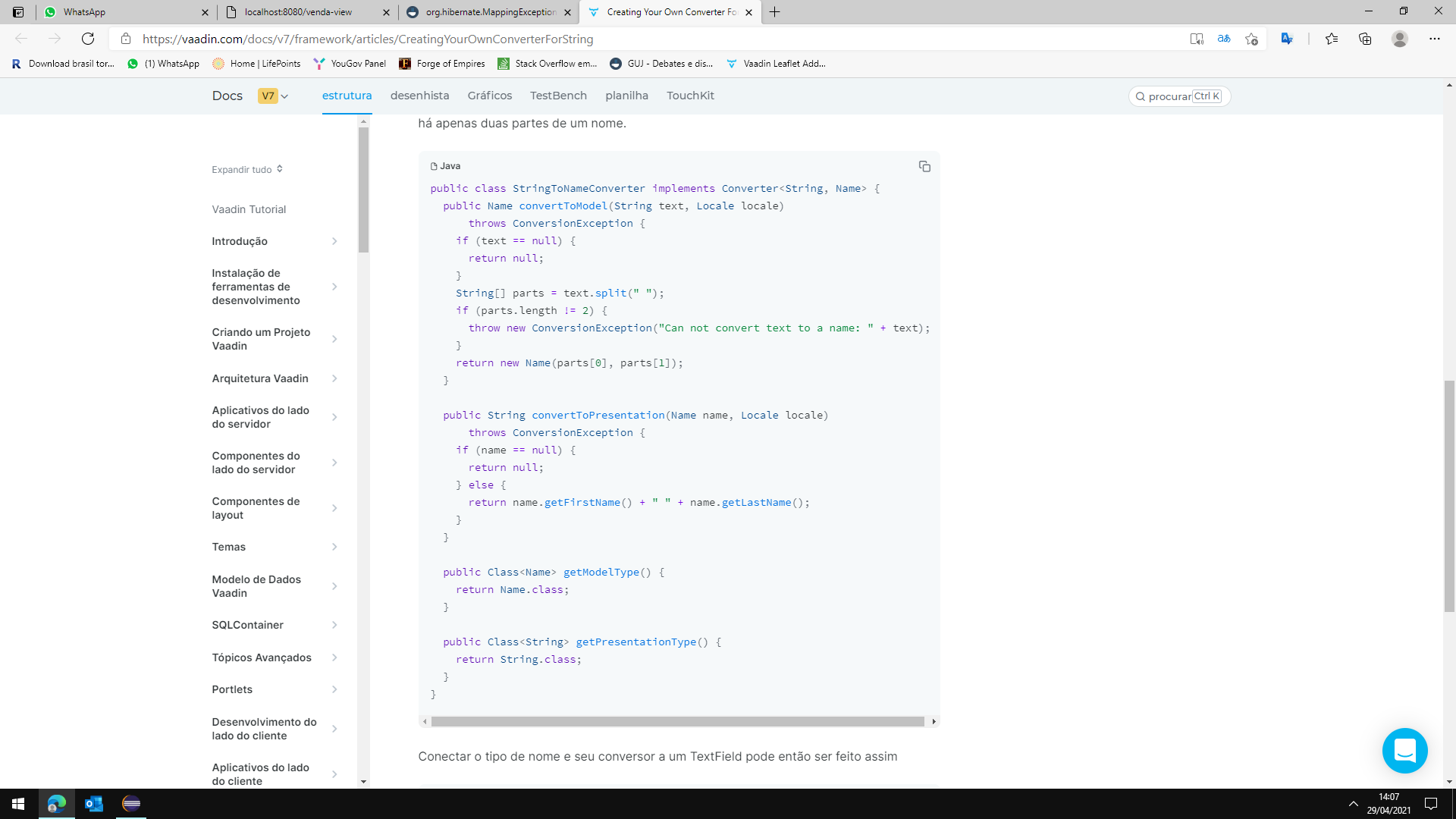Open the chat support bubble
Image resolution: width=1456 pixels, height=819 pixels.
1404,750
